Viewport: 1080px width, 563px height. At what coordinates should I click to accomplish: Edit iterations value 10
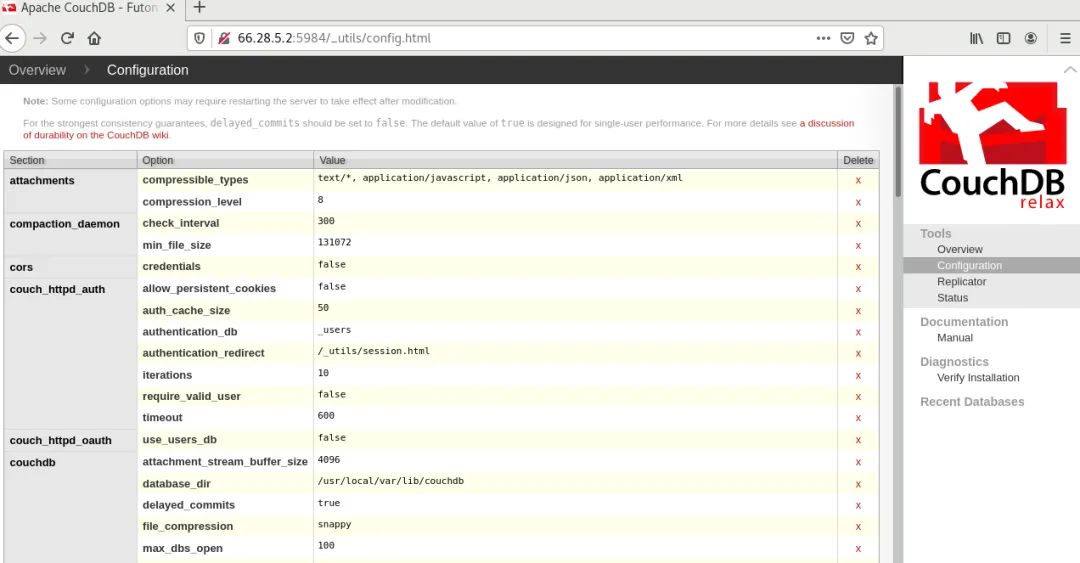click(x=323, y=373)
